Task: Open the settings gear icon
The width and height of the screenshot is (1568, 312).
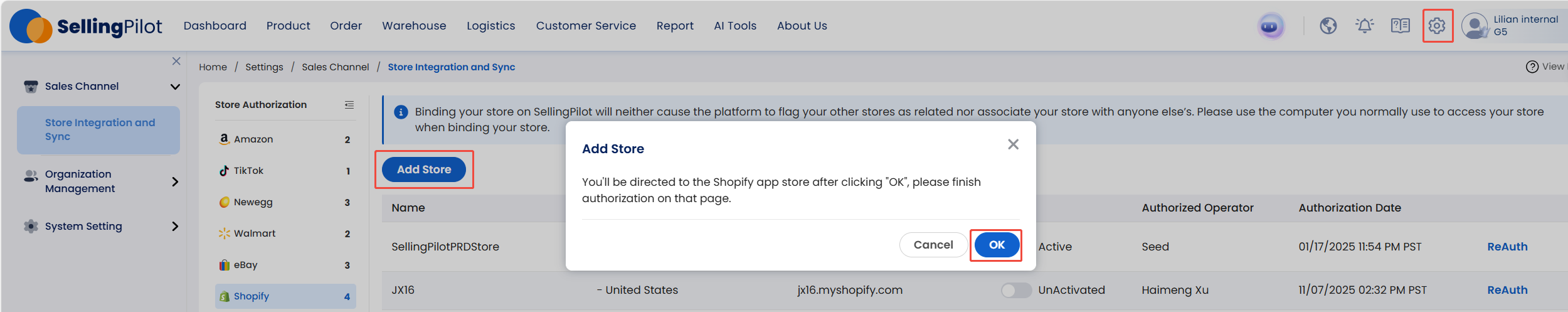Action: [x=1437, y=26]
